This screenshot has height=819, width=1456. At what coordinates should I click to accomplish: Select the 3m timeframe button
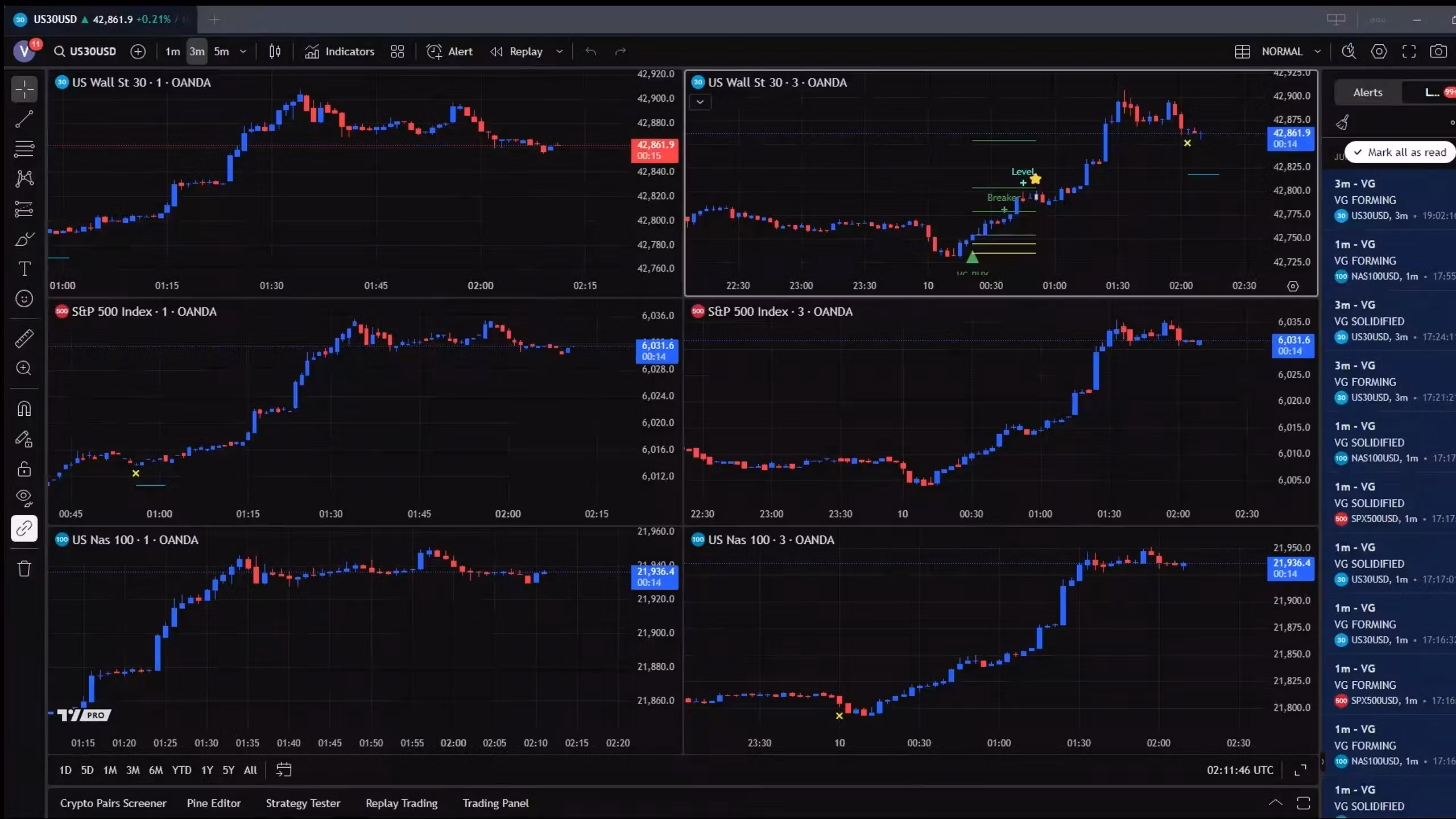coord(197,52)
